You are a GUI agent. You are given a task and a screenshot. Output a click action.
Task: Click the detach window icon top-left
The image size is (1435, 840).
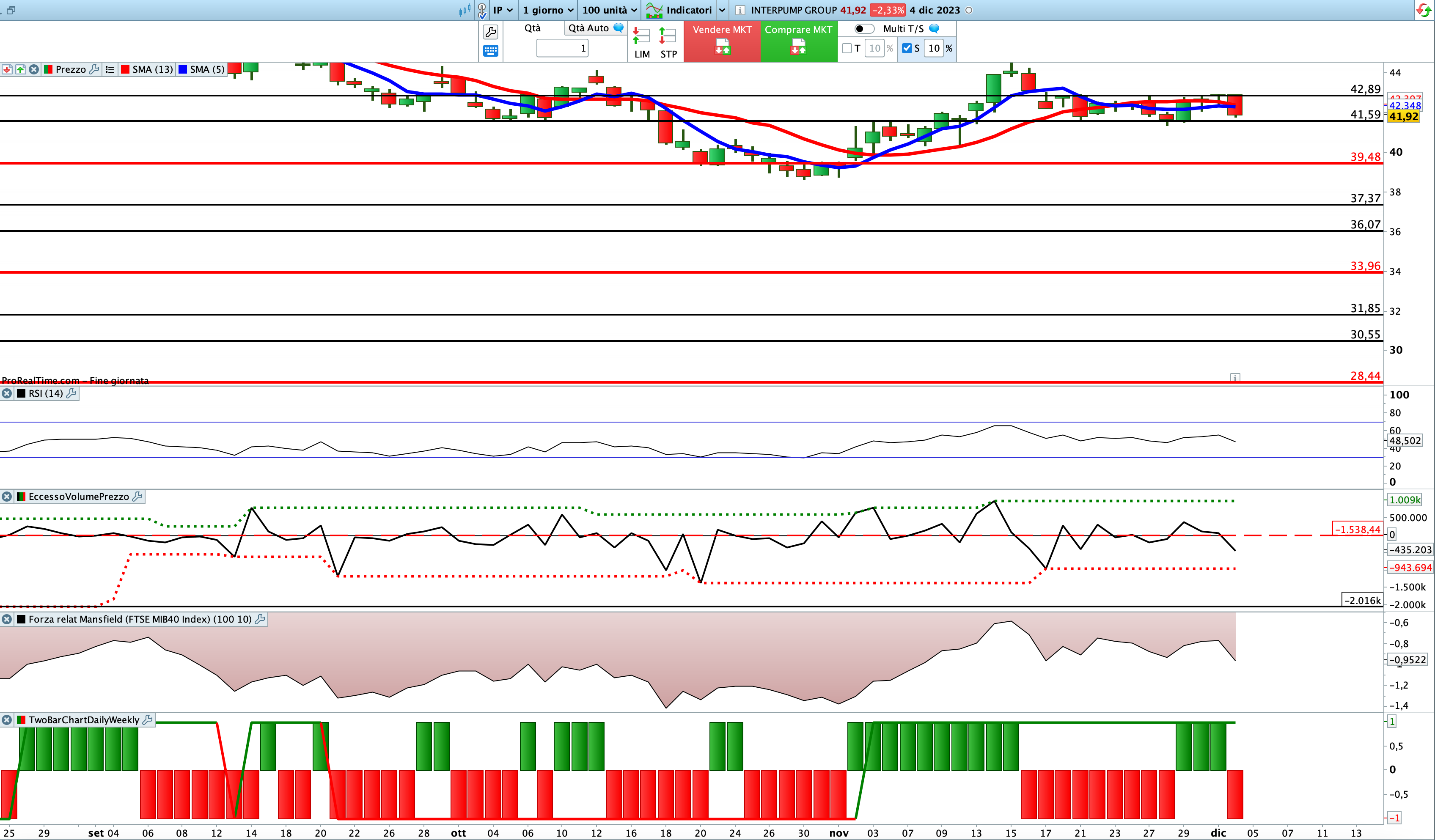[x=11, y=10]
